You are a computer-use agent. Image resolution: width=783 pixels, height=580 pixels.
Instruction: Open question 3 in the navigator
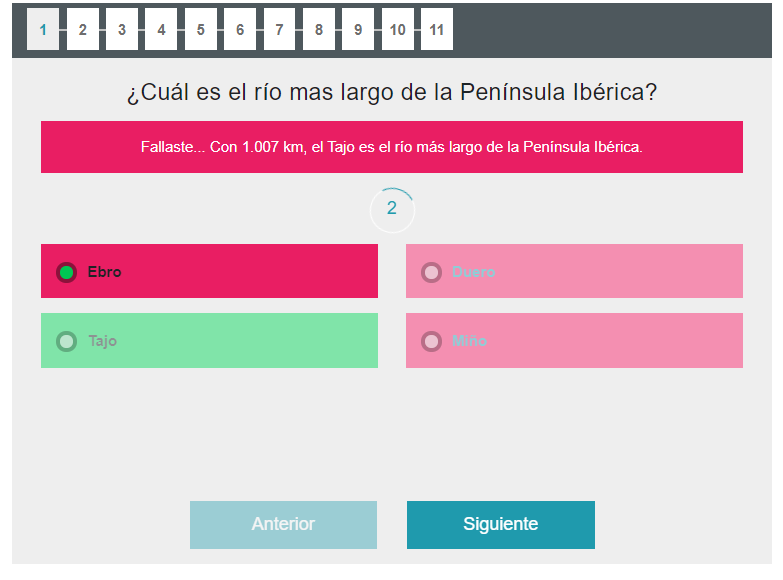click(121, 29)
